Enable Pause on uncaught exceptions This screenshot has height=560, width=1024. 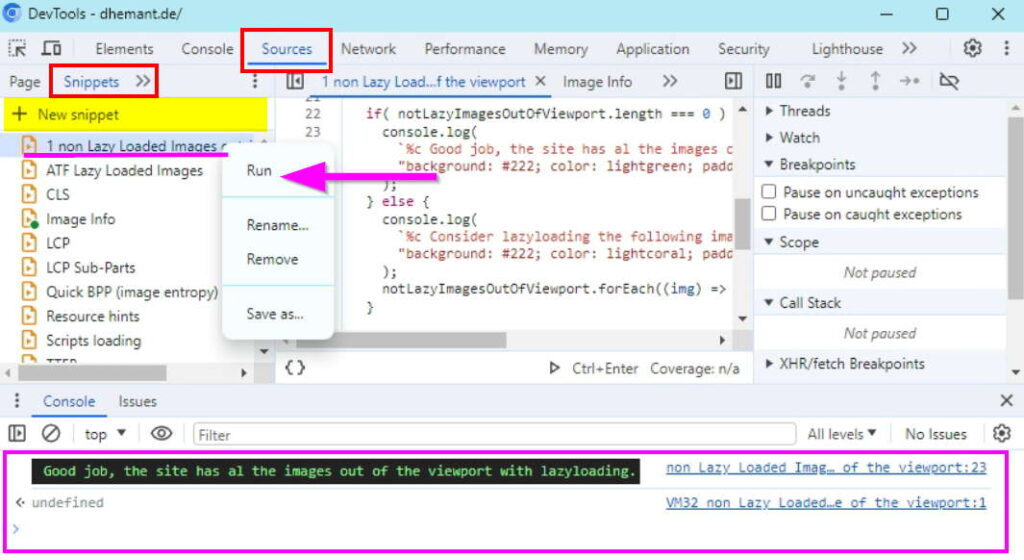tap(769, 191)
